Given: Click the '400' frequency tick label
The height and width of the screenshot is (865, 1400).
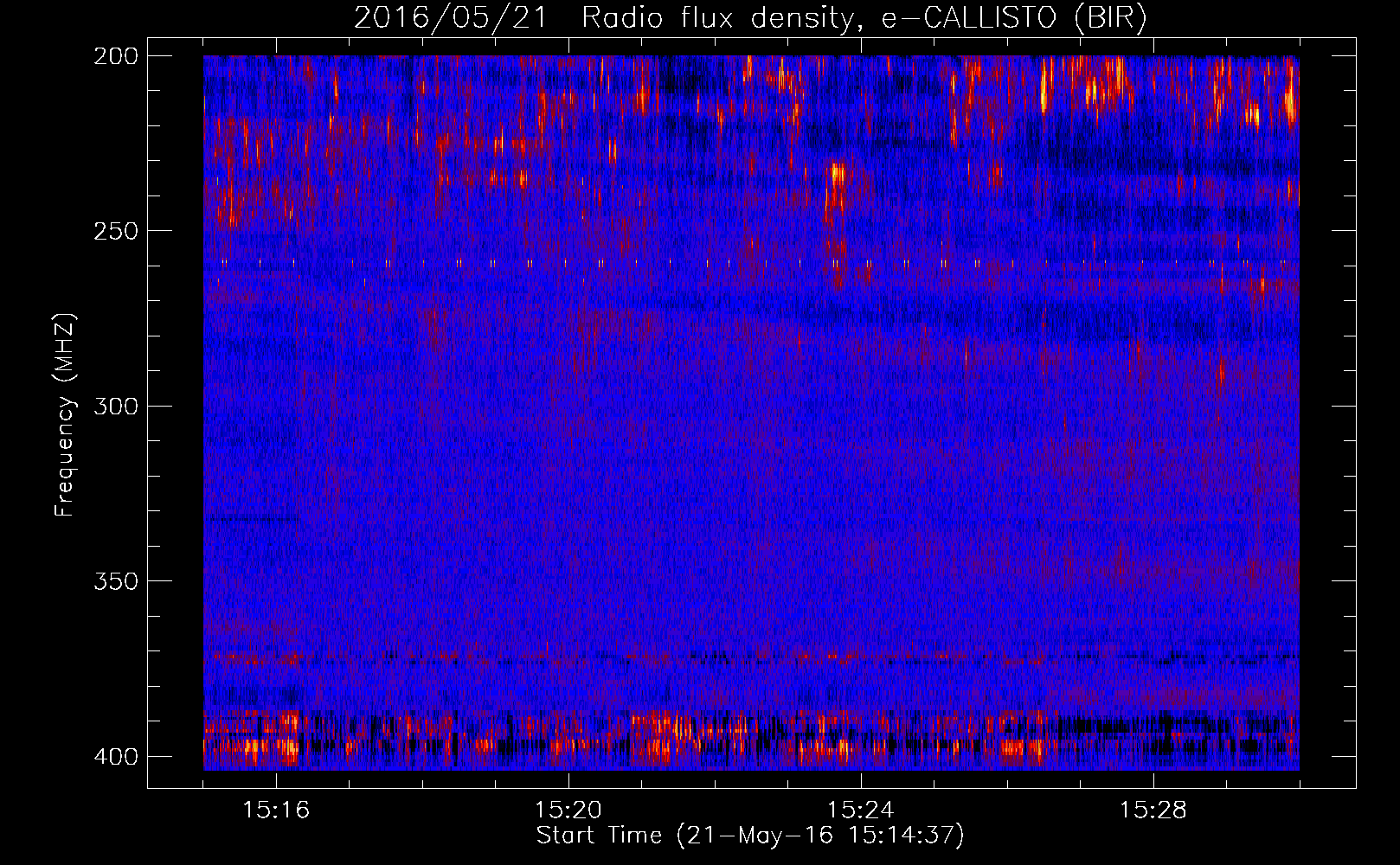Looking at the screenshot, I should pyautogui.click(x=115, y=756).
